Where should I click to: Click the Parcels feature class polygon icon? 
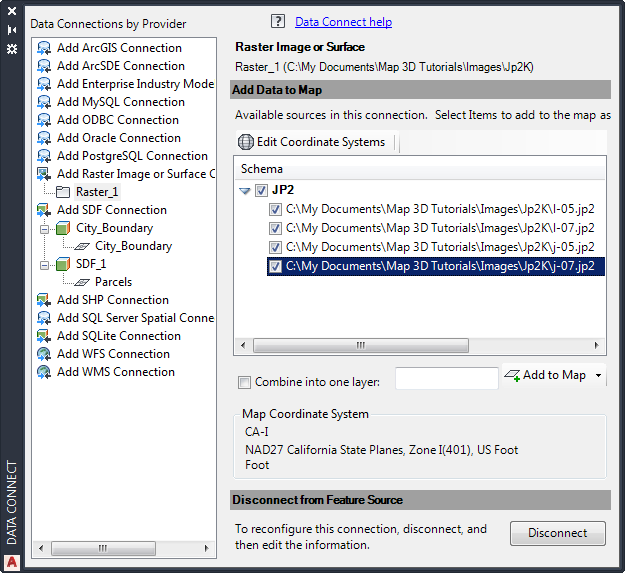click(82, 283)
